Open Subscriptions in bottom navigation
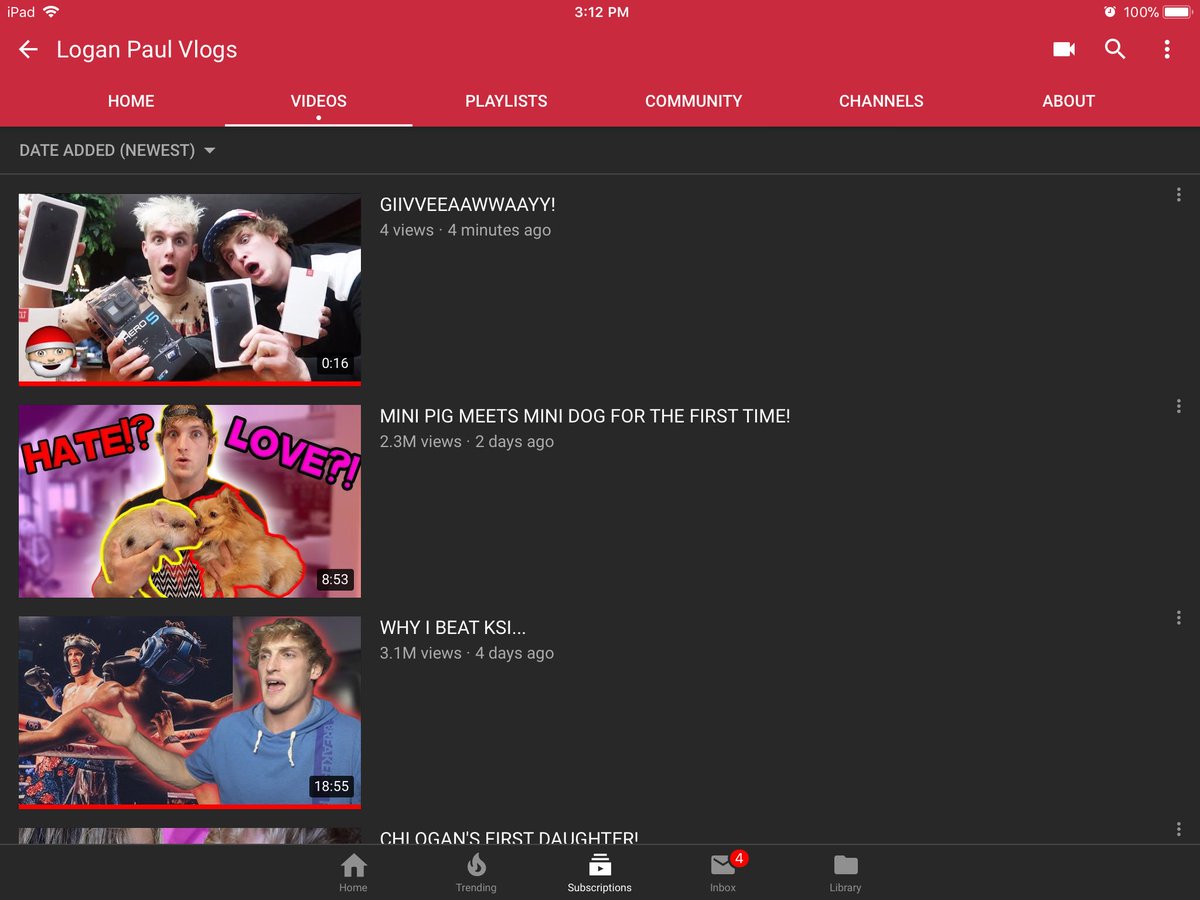Screen dimensions: 1200x900 pyautogui.click(x=599, y=872)
